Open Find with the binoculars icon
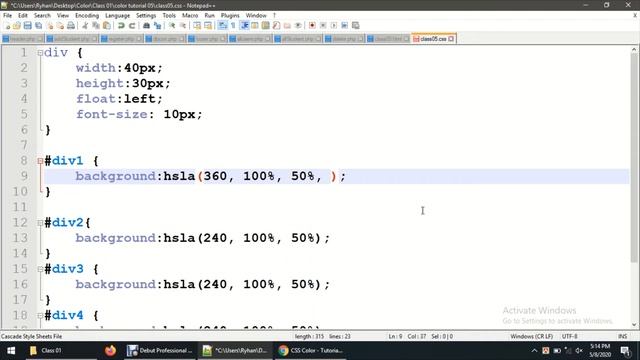640x360 pixels. point(146,26)
